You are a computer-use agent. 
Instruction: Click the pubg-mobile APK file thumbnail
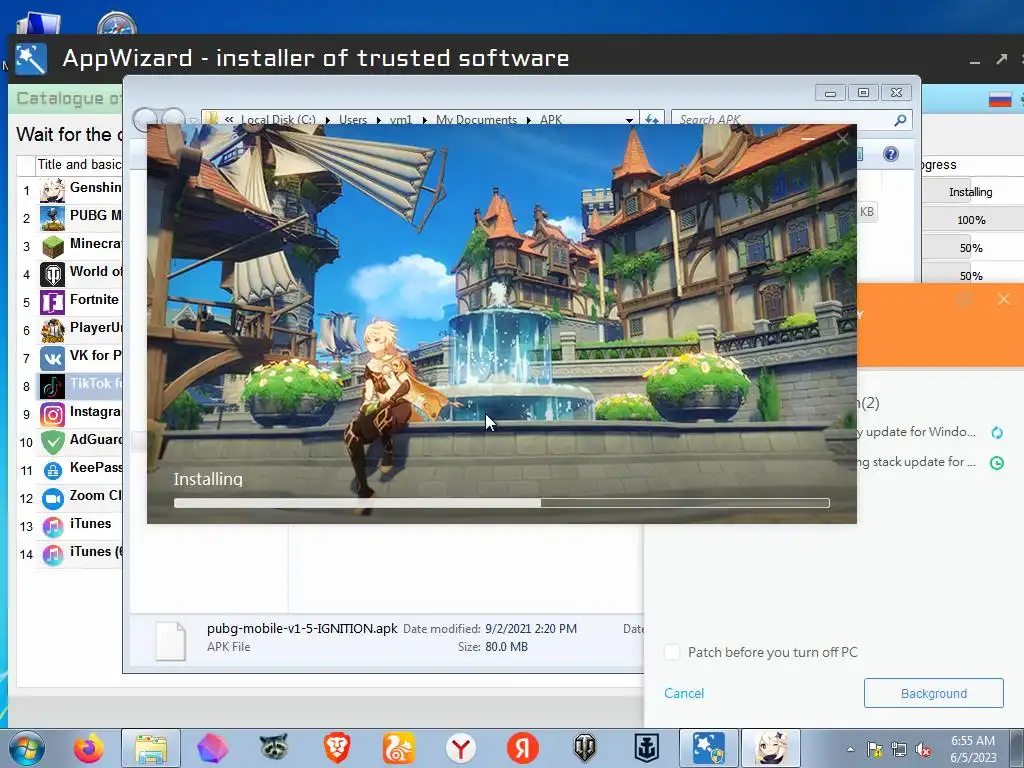170,641
